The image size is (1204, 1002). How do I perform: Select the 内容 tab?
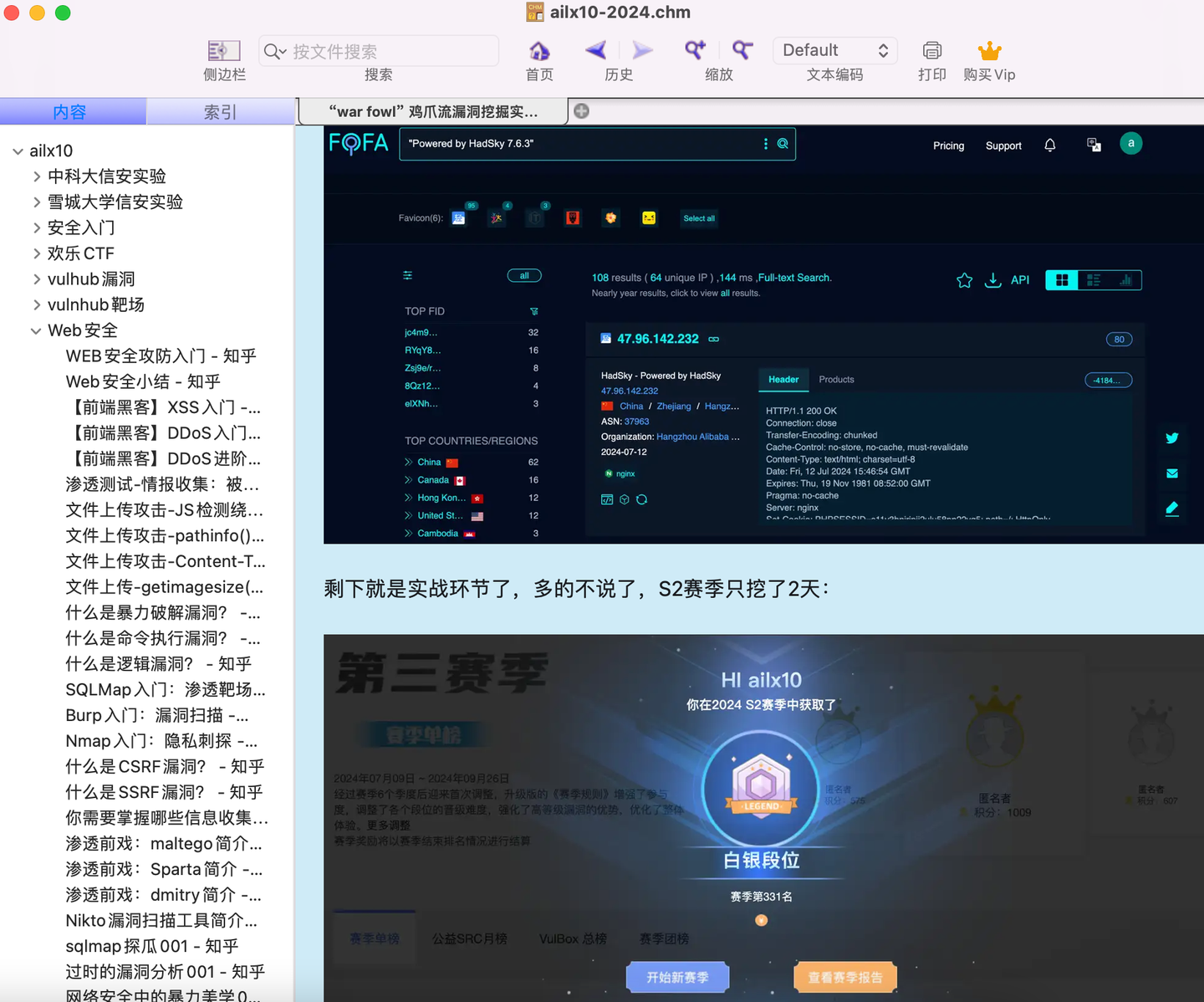point(73,111)
